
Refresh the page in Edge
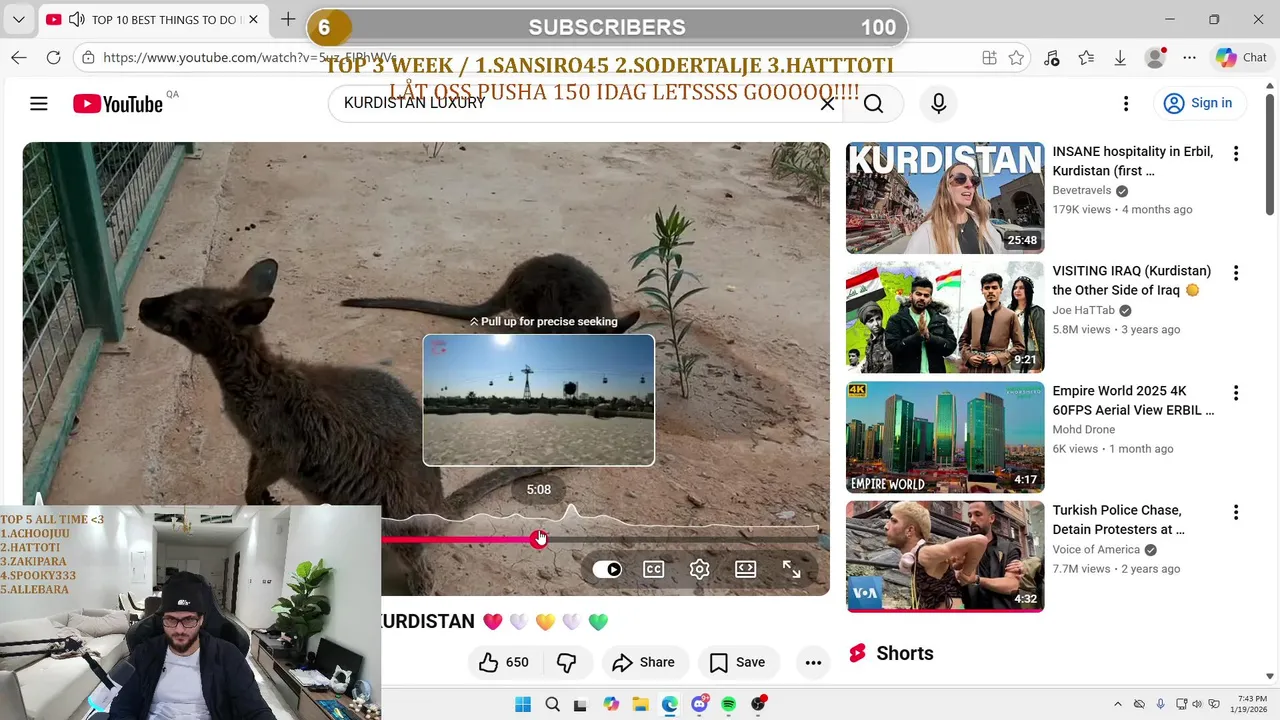pyautogui.click(x=54, y=58)
